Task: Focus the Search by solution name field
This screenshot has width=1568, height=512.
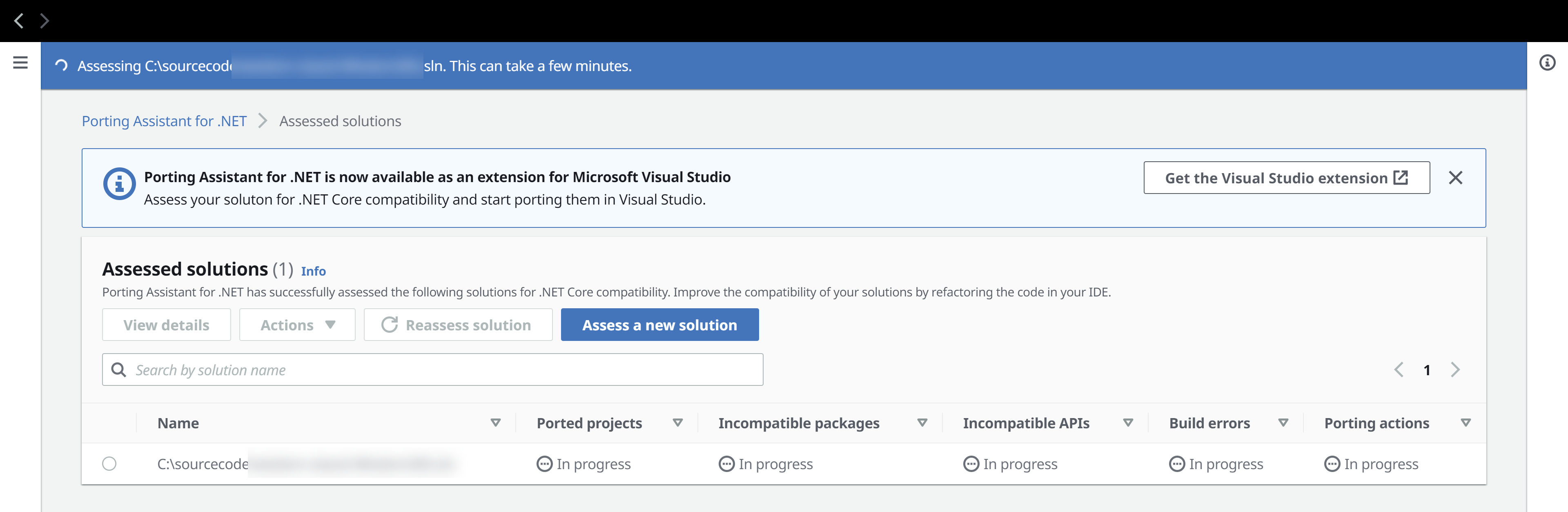Action: tap(432, 370)
